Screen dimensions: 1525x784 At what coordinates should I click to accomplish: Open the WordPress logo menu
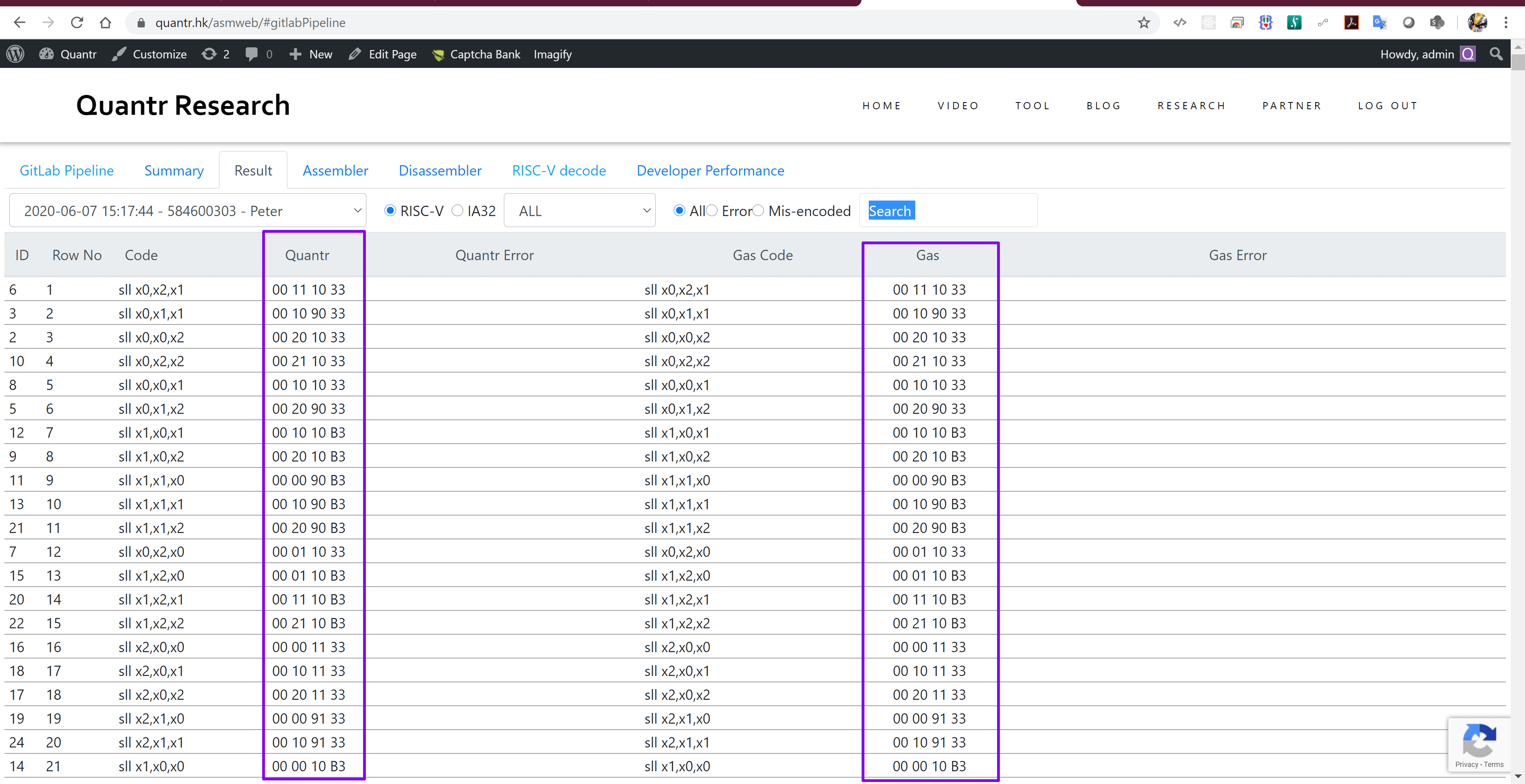(x=15, y=54)
